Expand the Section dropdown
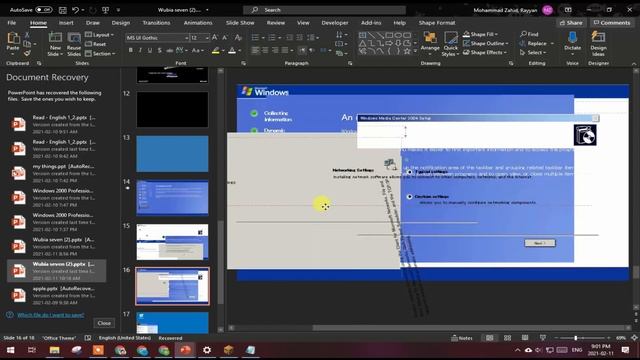This screenshot has height=360, width=640. (x=100, y=53)
